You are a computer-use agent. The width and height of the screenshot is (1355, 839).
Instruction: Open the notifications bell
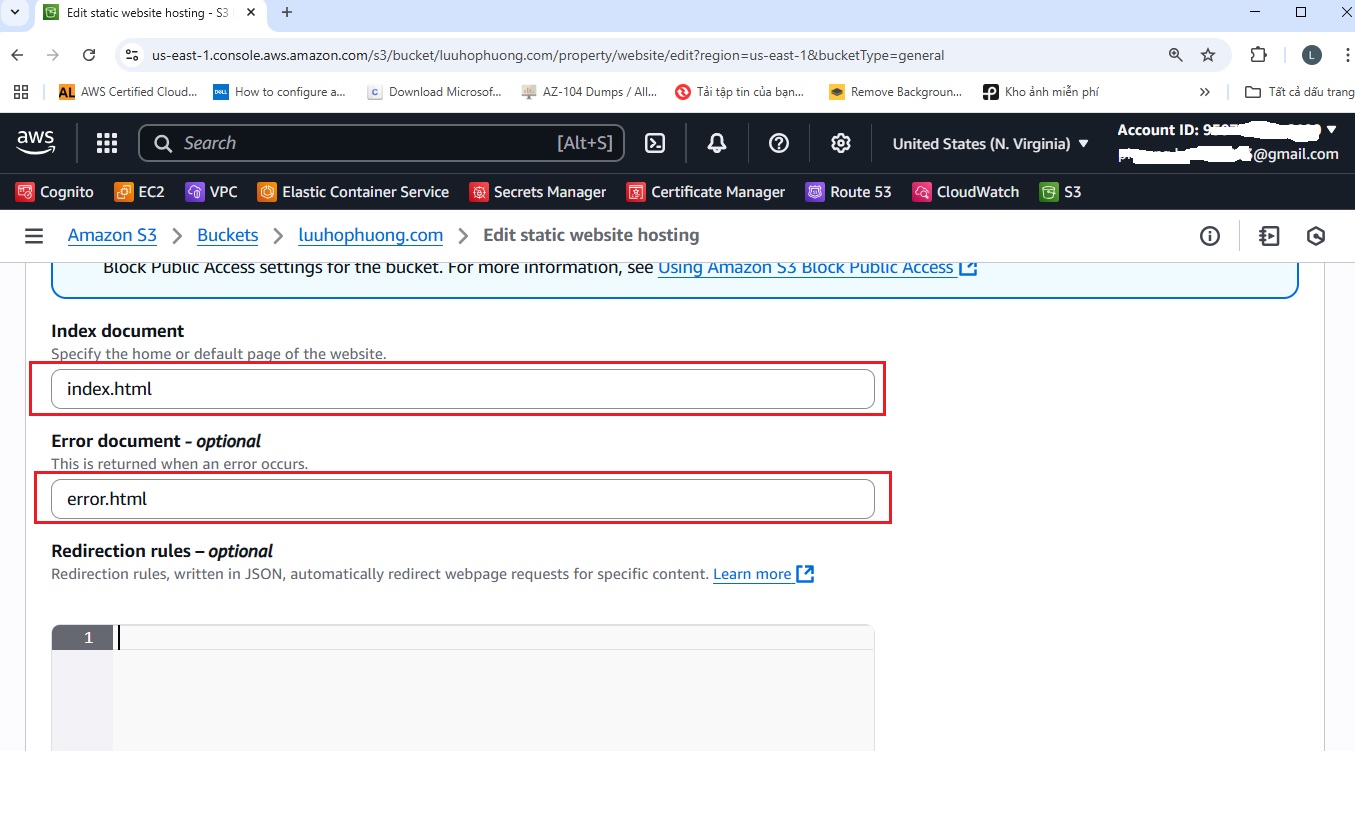pos(716,144)
